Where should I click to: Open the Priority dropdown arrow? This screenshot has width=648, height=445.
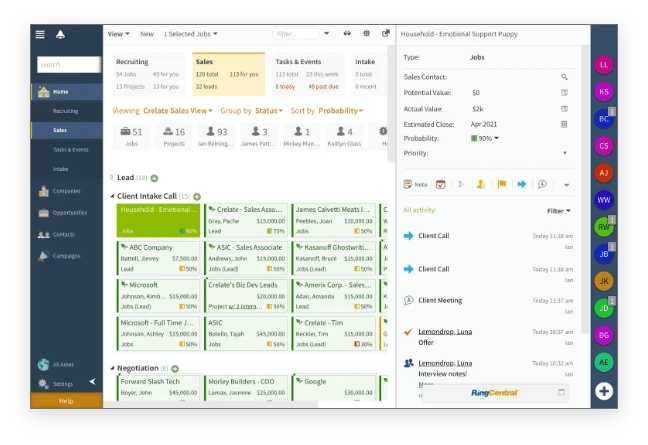point(565,153)
